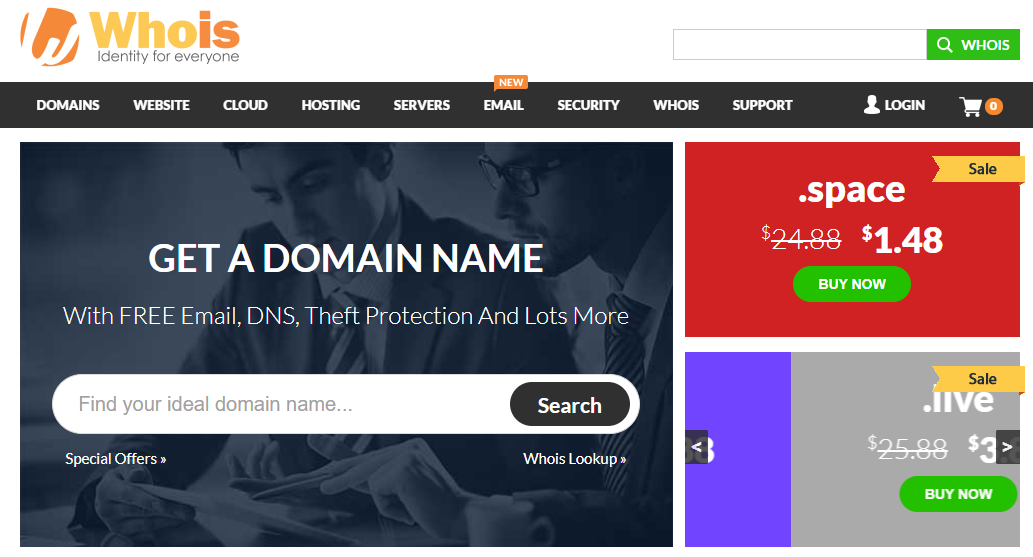
Task: Click the struck-through $24.88 price
Action: point(801,238)
